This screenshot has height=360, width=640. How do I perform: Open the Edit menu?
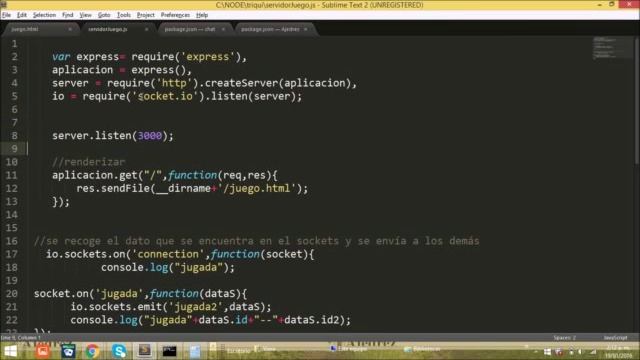click(22, 15)
